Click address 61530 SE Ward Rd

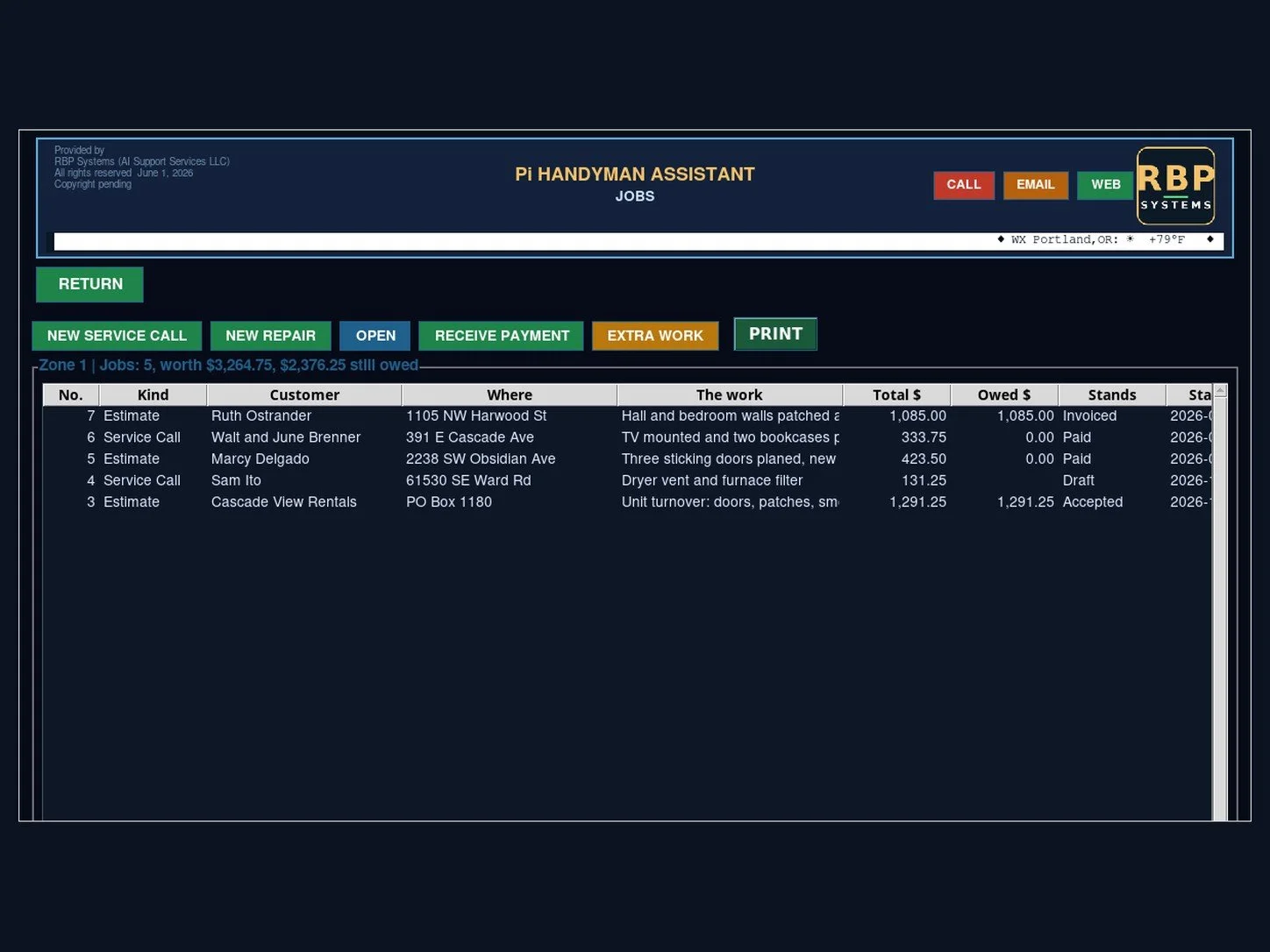pos(468,480)
